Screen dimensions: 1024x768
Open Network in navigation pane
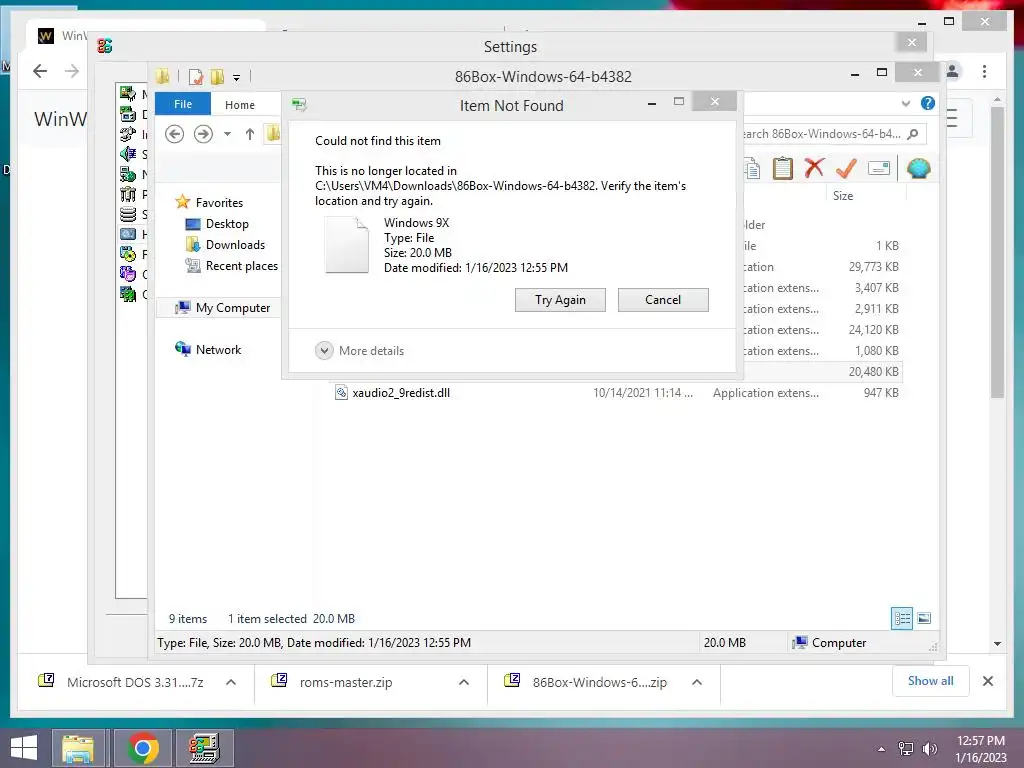(208, 349)
